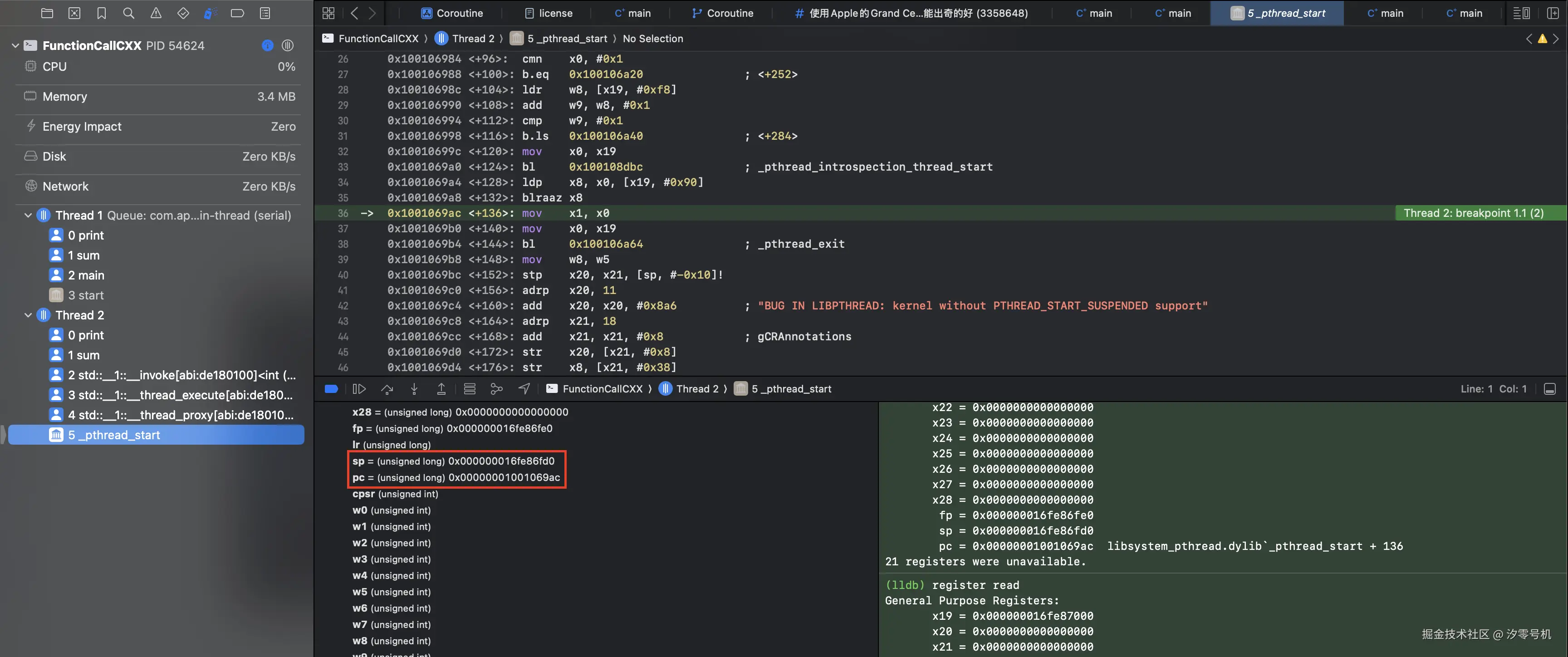Click the step out debug button

tap(441, 388)
